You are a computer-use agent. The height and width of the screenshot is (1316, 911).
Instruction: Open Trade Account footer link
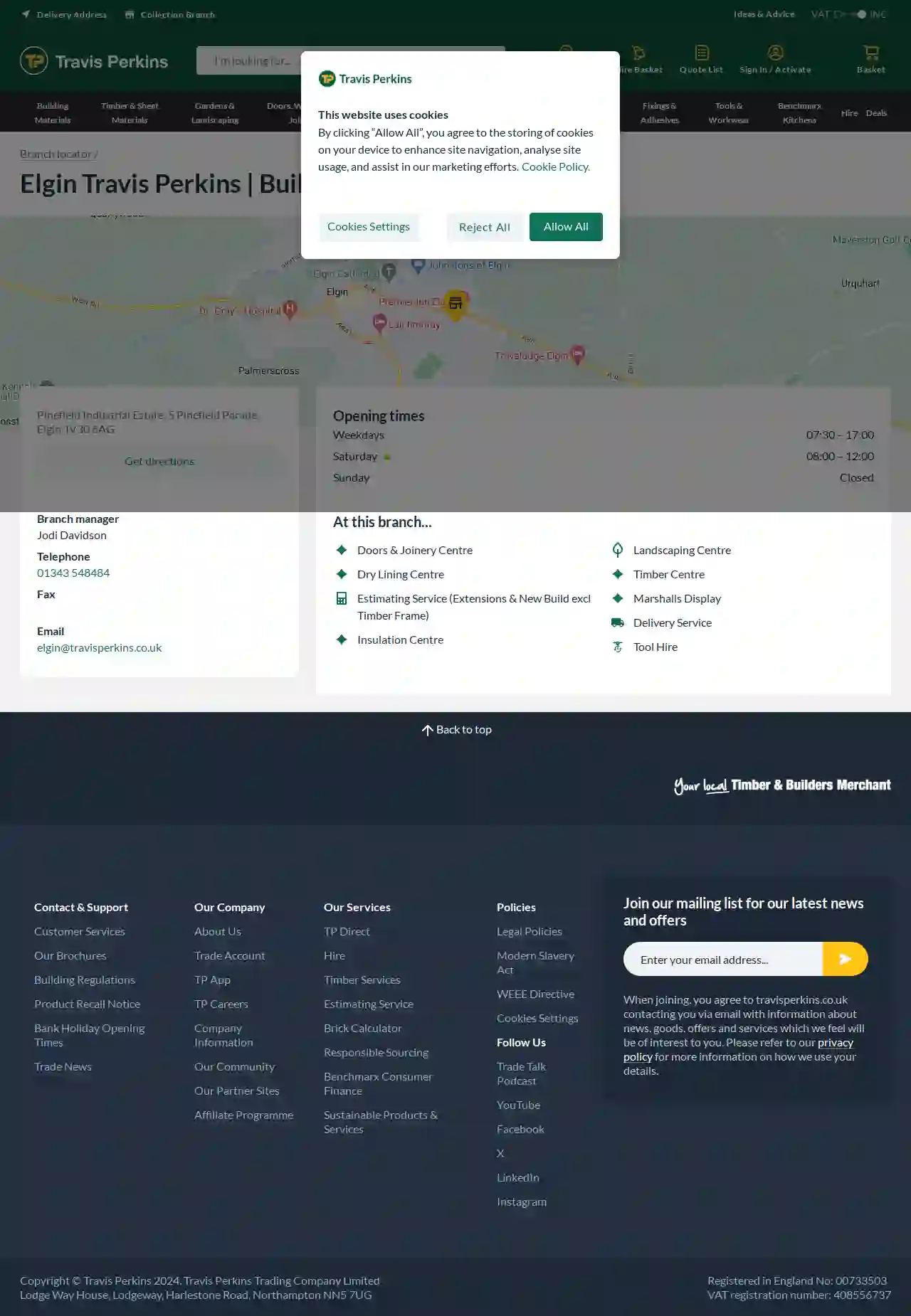tap(229, 955)
